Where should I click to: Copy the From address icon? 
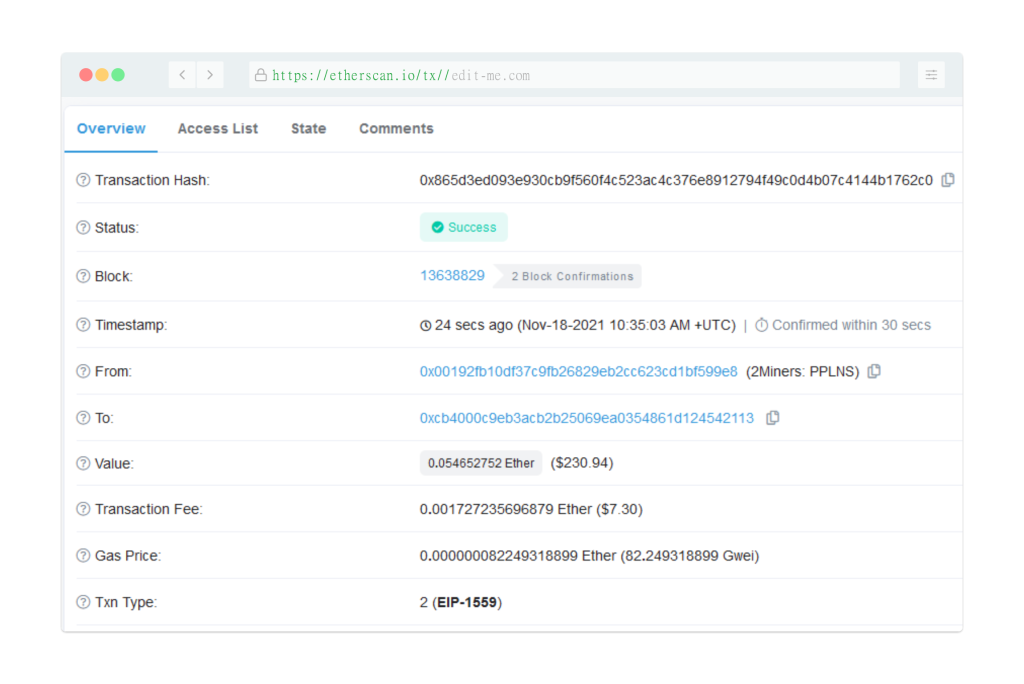click(874, 371)
